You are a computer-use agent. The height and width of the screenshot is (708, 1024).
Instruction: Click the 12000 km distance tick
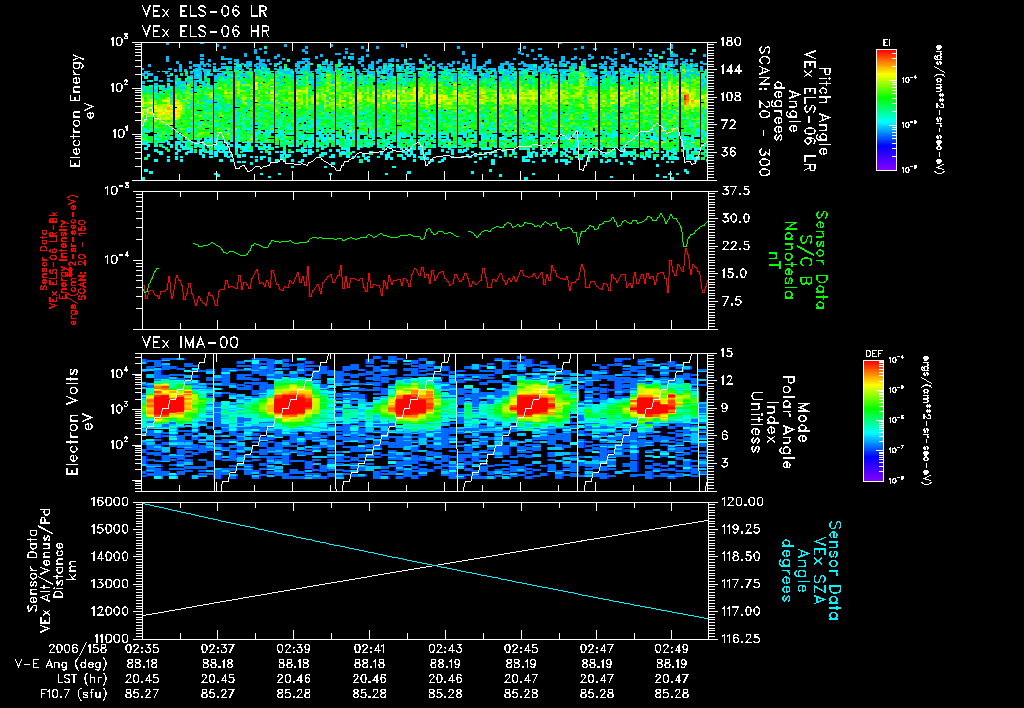(110, 611)
